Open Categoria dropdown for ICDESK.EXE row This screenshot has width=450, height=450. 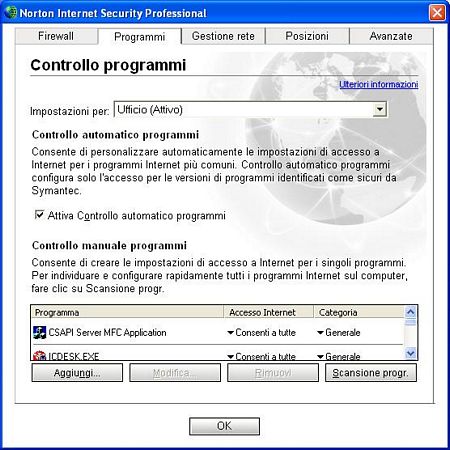pyautogui.click(x=320, y=357)
